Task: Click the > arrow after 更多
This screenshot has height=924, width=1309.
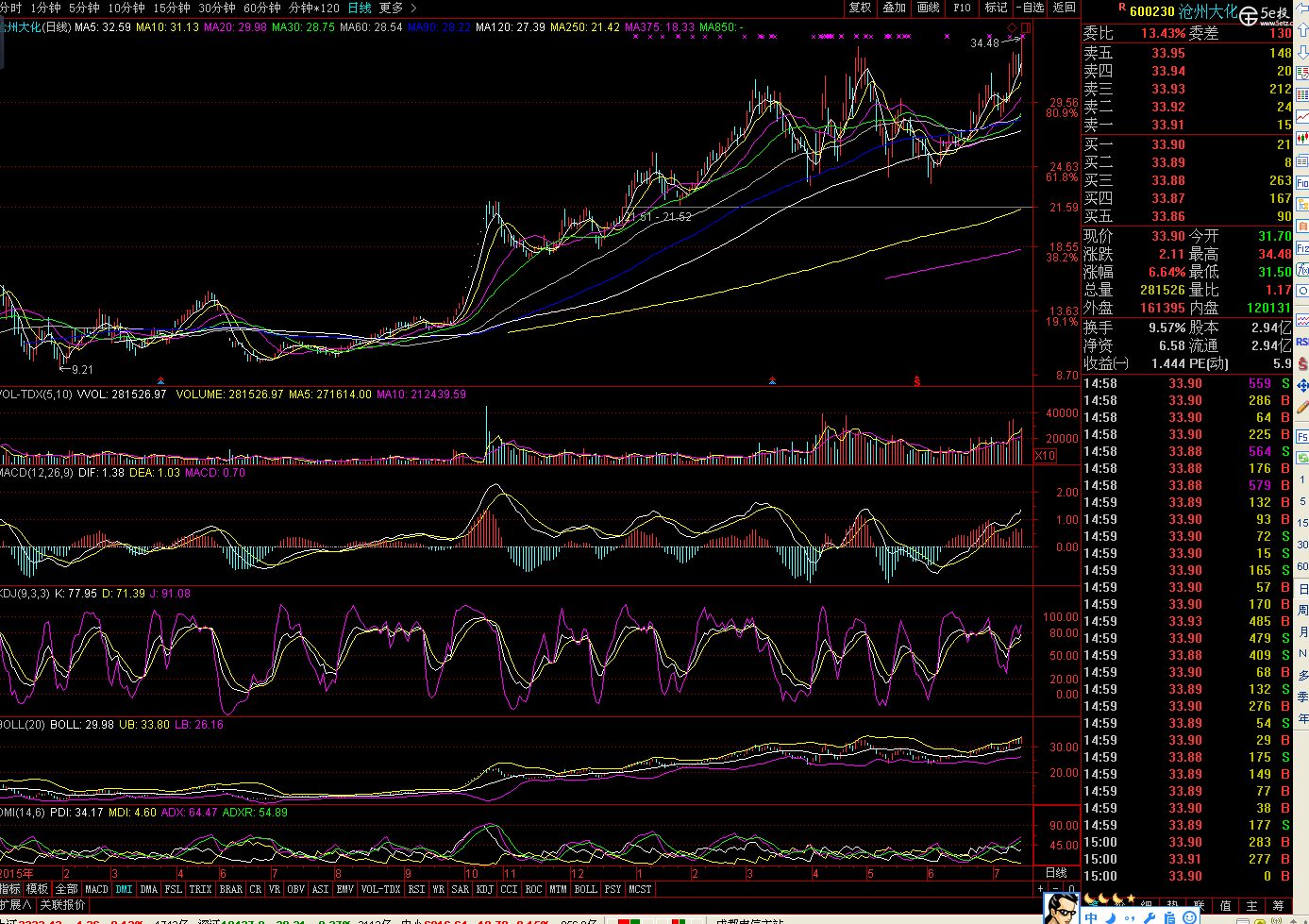Action: point(413,8)
